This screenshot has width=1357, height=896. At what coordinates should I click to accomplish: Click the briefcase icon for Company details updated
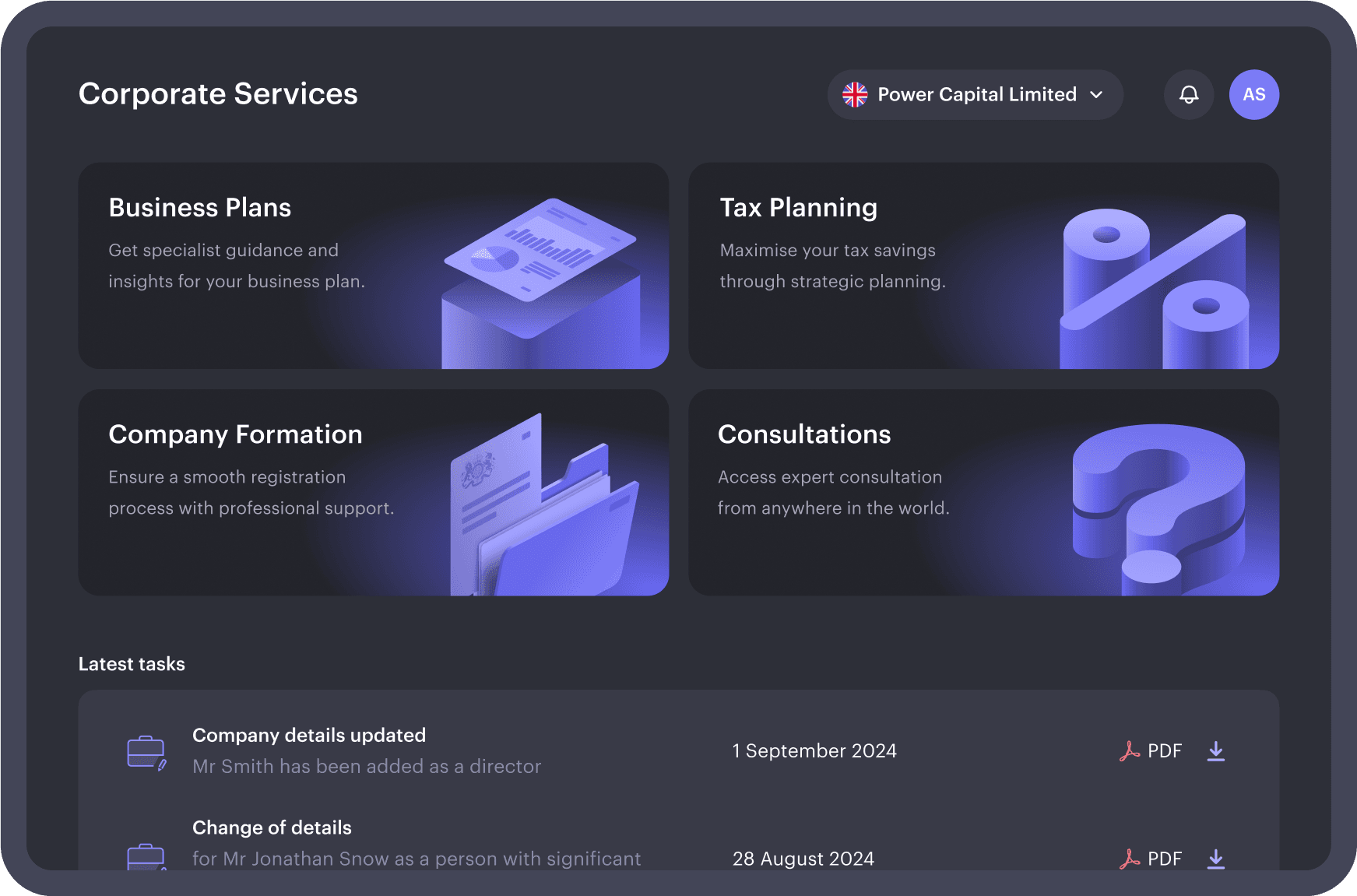[x=146, y=752]
